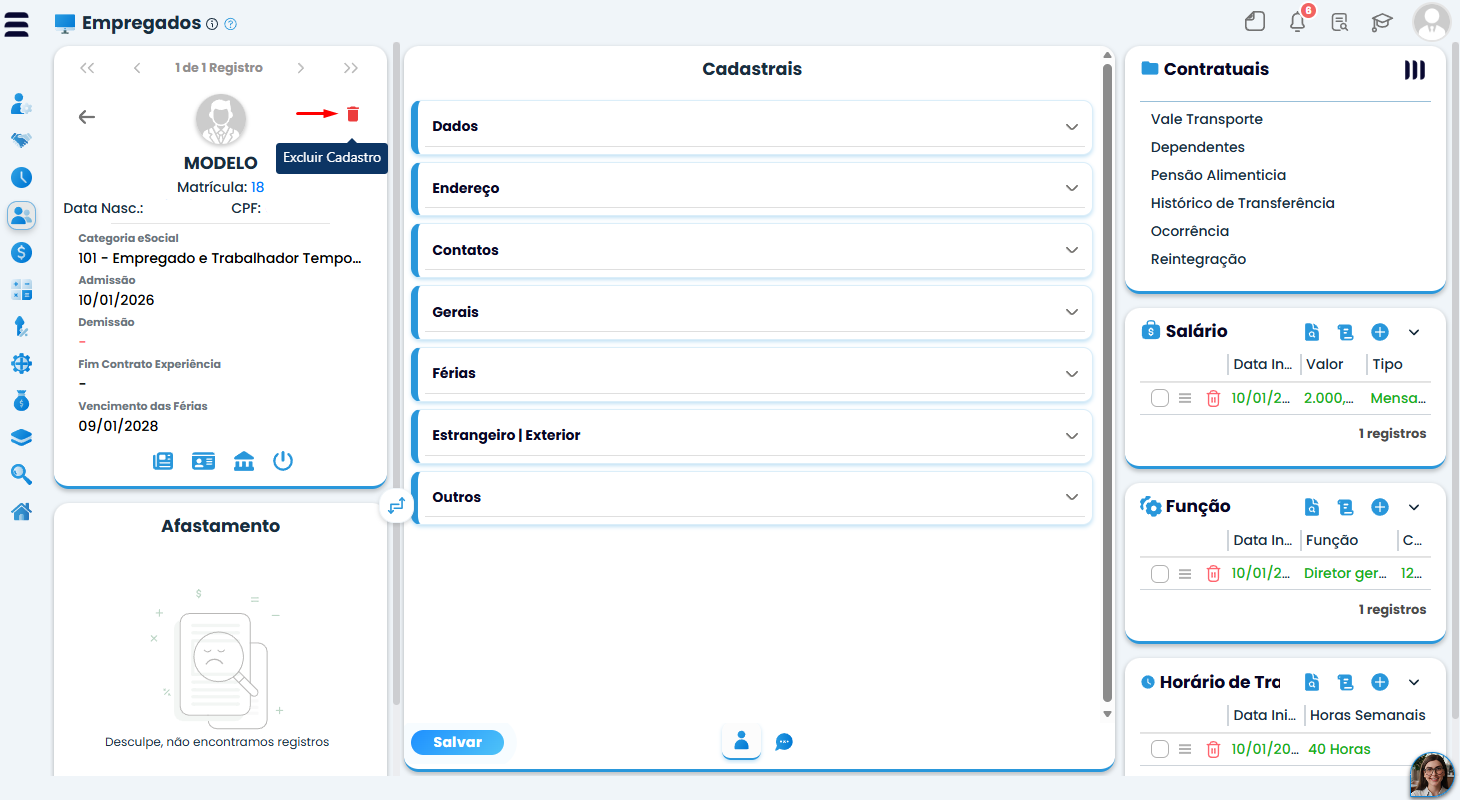Click the red trash Excluir Cadastro icon

[352, 114]
